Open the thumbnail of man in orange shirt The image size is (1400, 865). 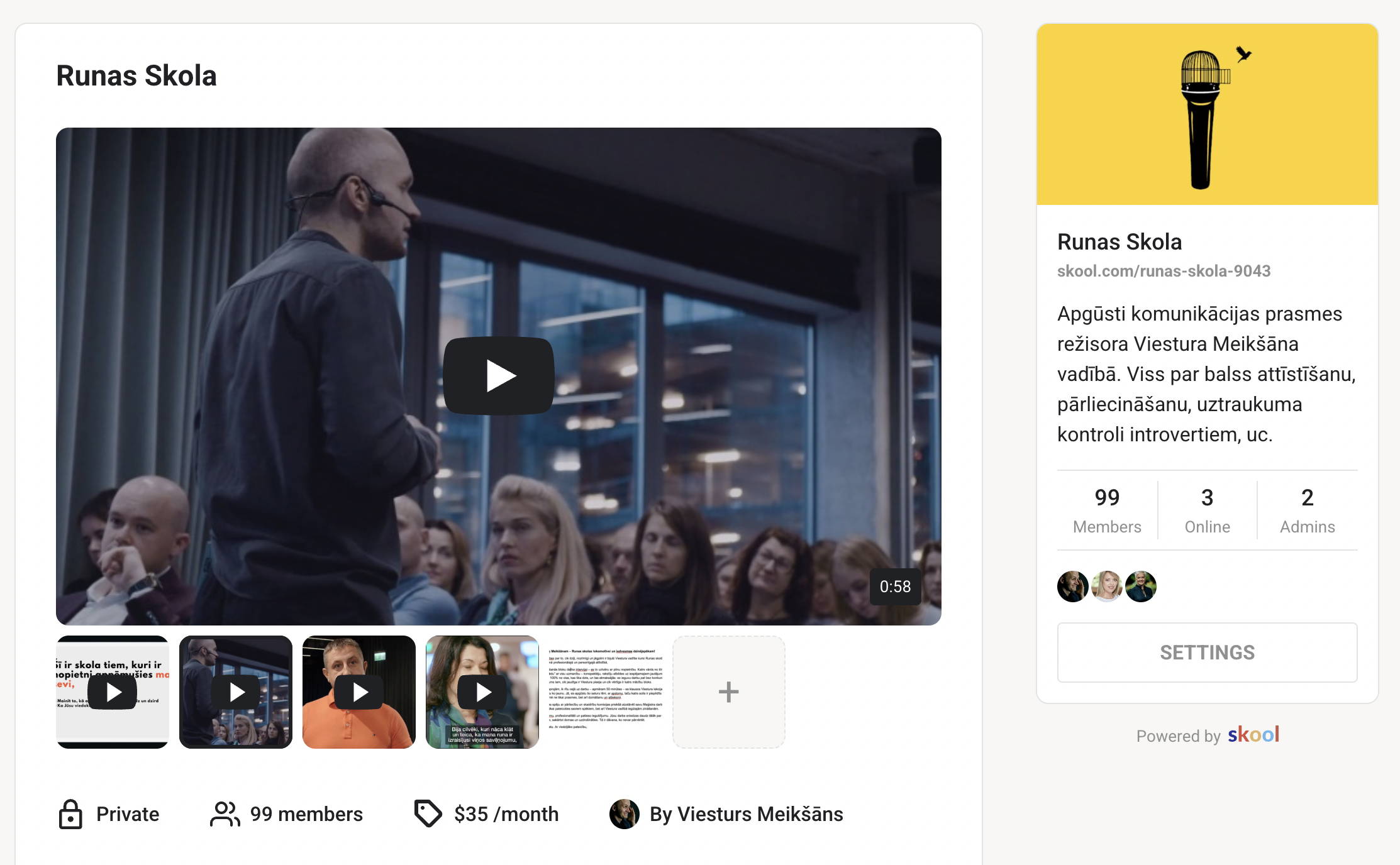click(359, 691)
